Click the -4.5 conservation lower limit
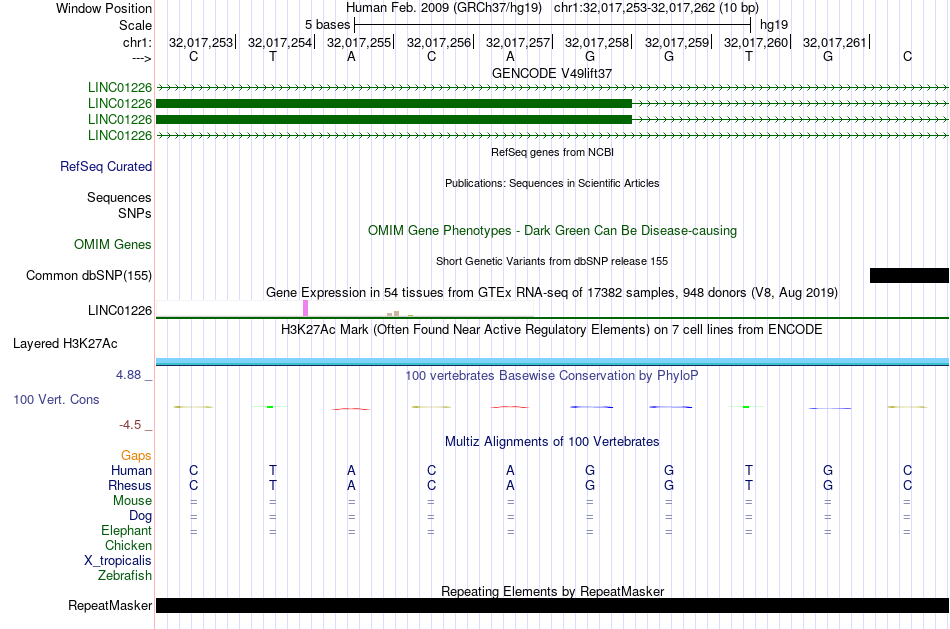Image resolution: width=950 pixels, height=629 pixels. pyautogui.click(x=130, y=425)
